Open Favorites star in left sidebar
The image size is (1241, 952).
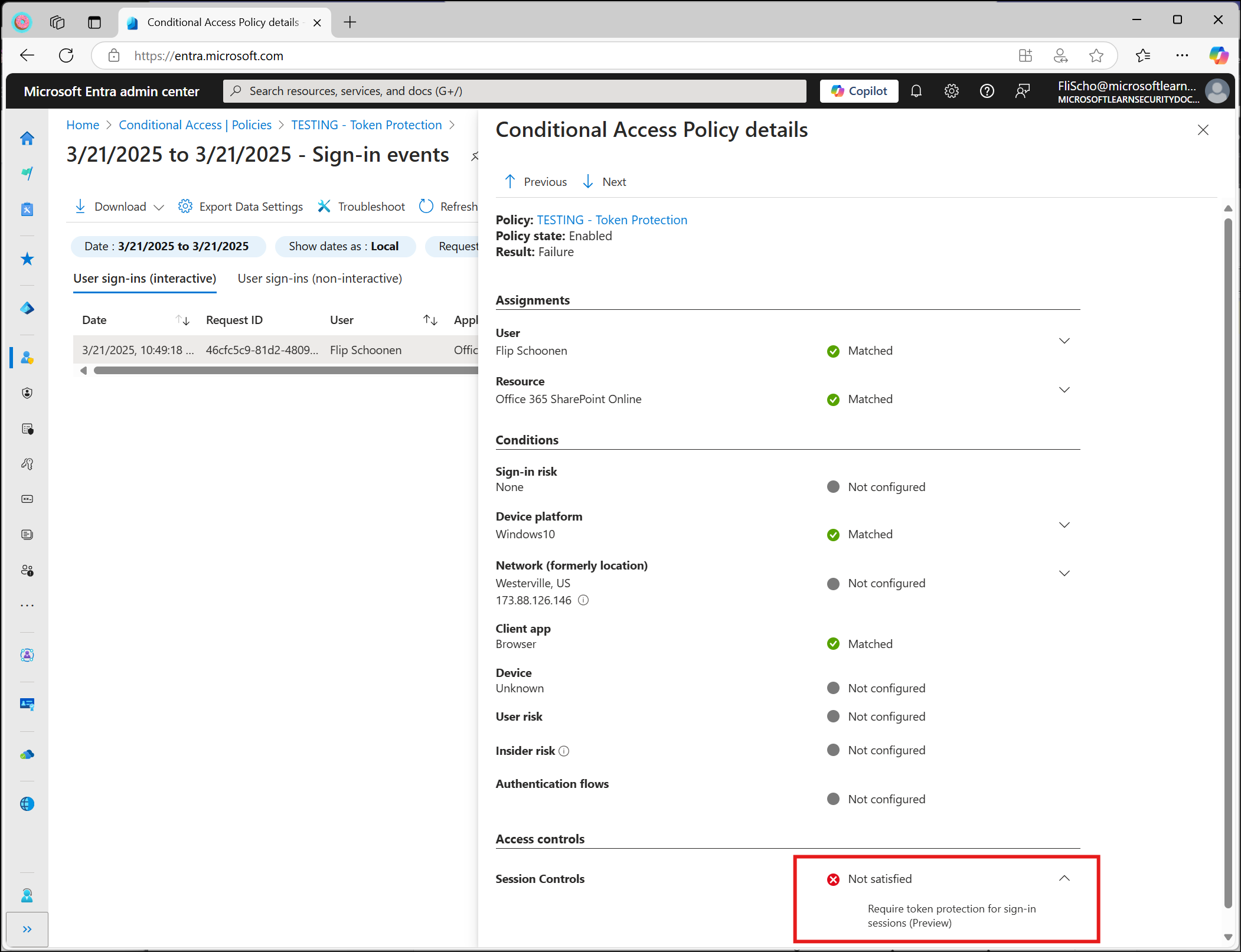click(x=27, y=259)
